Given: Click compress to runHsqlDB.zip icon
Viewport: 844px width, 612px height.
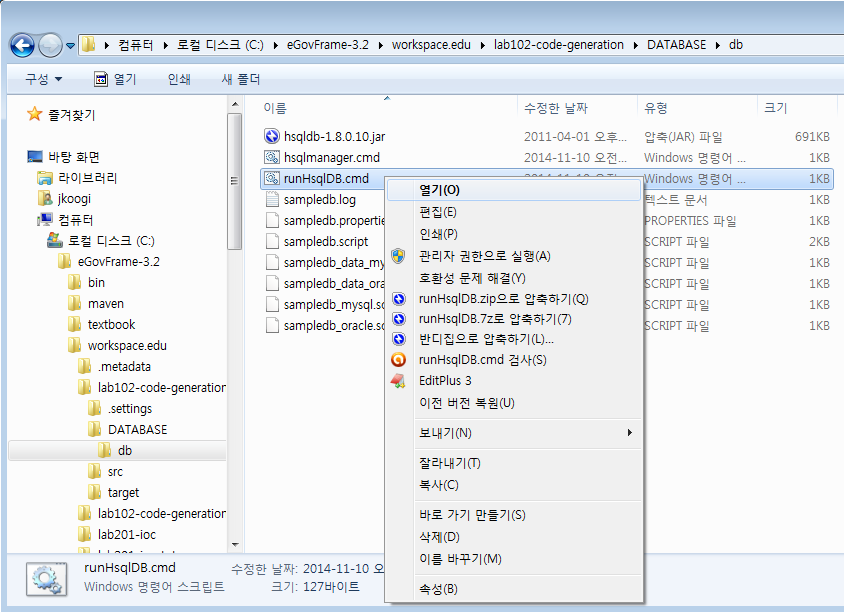Looking at the screenshot, I should click(398, 298).
